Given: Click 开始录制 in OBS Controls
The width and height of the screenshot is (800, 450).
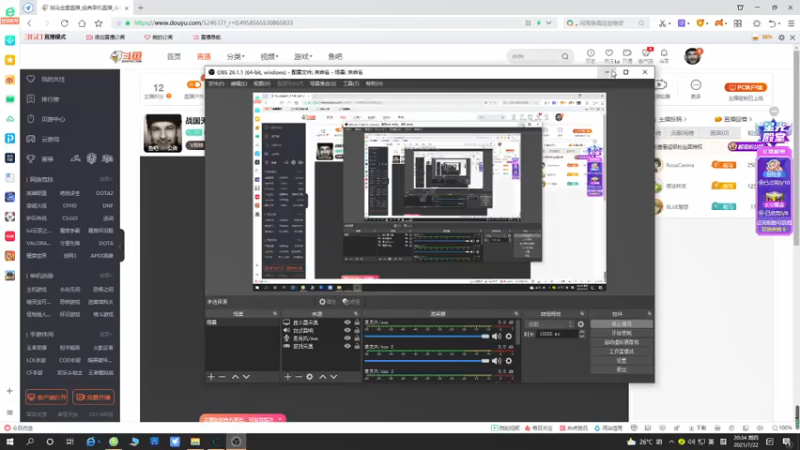Looking at the screenshot, I should (621, 333).
